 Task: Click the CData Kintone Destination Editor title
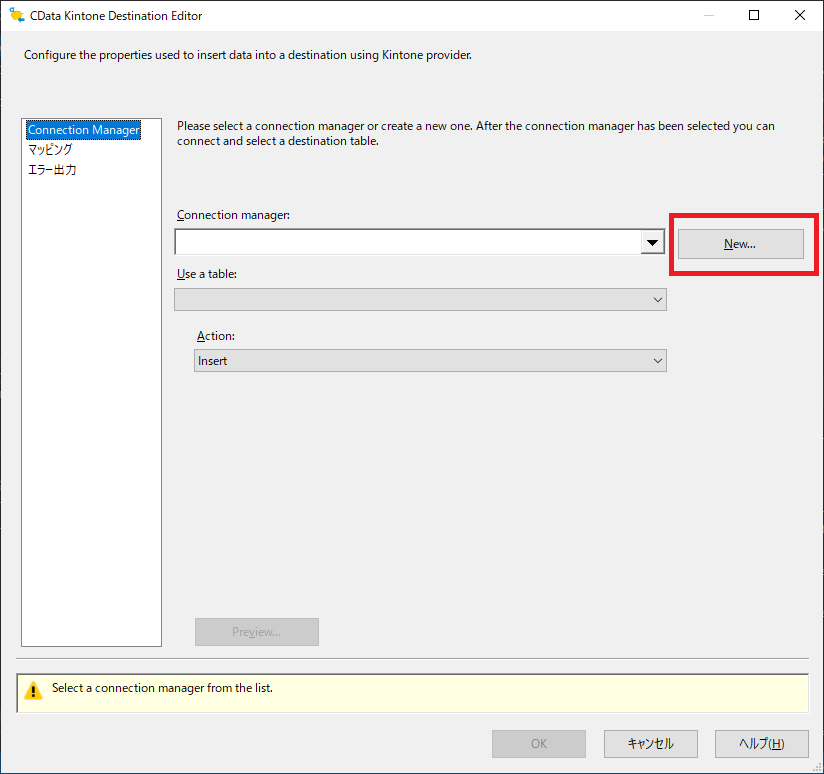(x=115, y=15)
